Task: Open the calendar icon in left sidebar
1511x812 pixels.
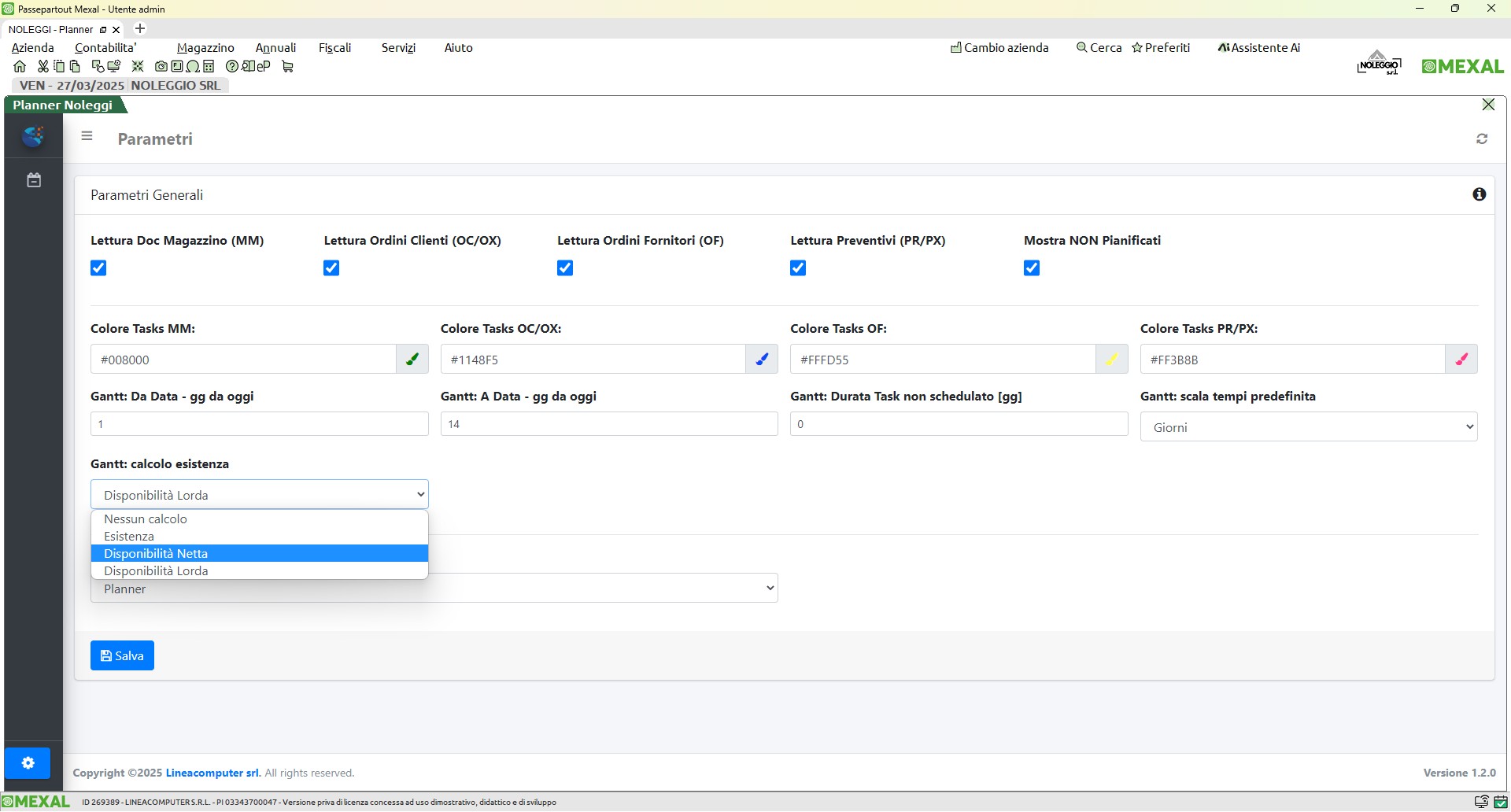Action: (34, 180)
